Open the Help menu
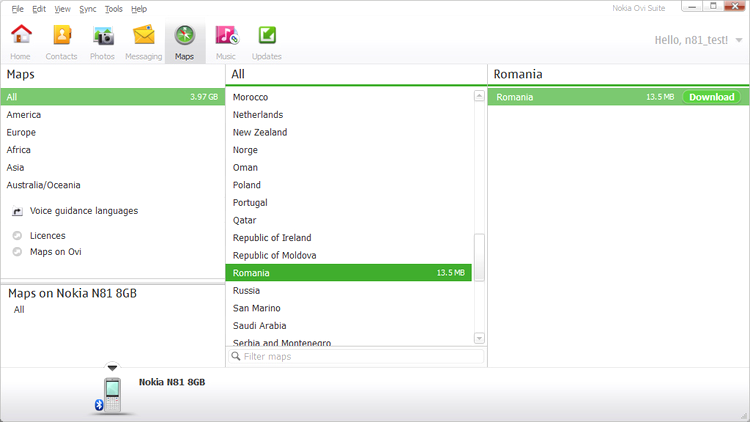Screen dimensions: 750x422 click(x=139, y=9)
